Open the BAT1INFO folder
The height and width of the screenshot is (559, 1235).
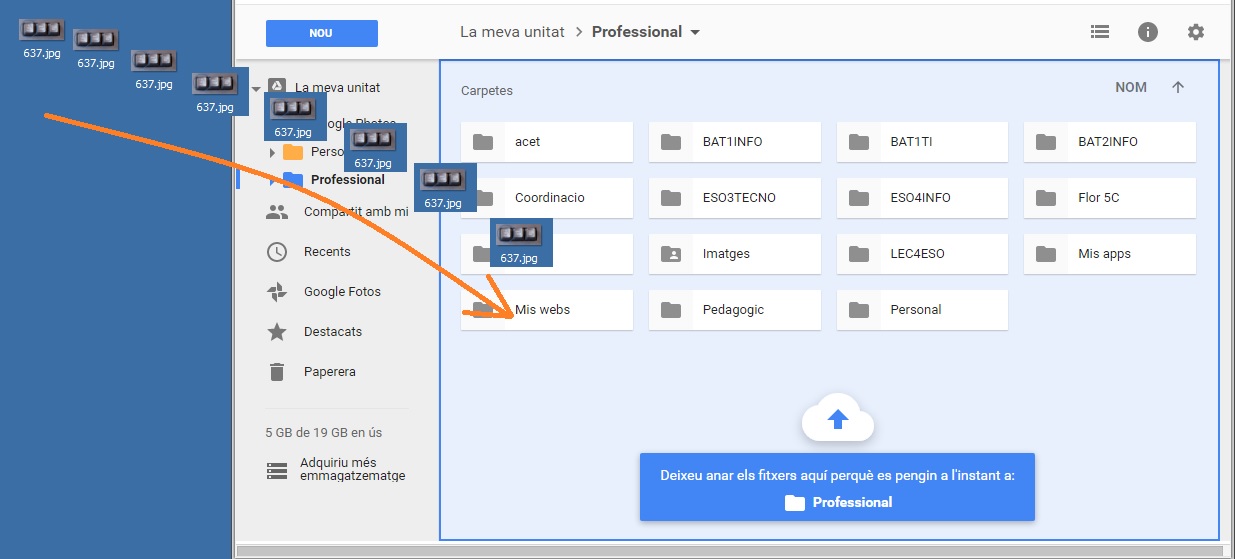(x=735, y=142)
